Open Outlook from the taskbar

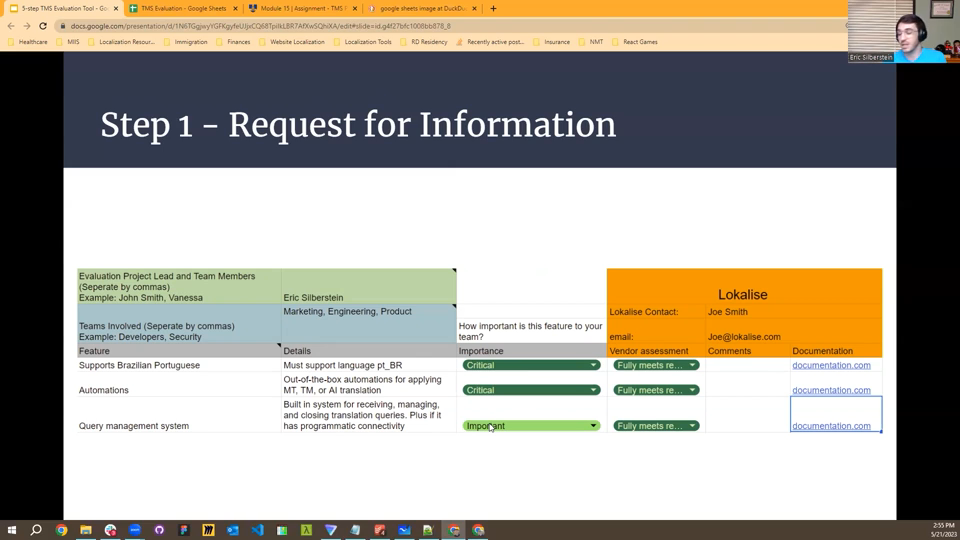[233, 530]
